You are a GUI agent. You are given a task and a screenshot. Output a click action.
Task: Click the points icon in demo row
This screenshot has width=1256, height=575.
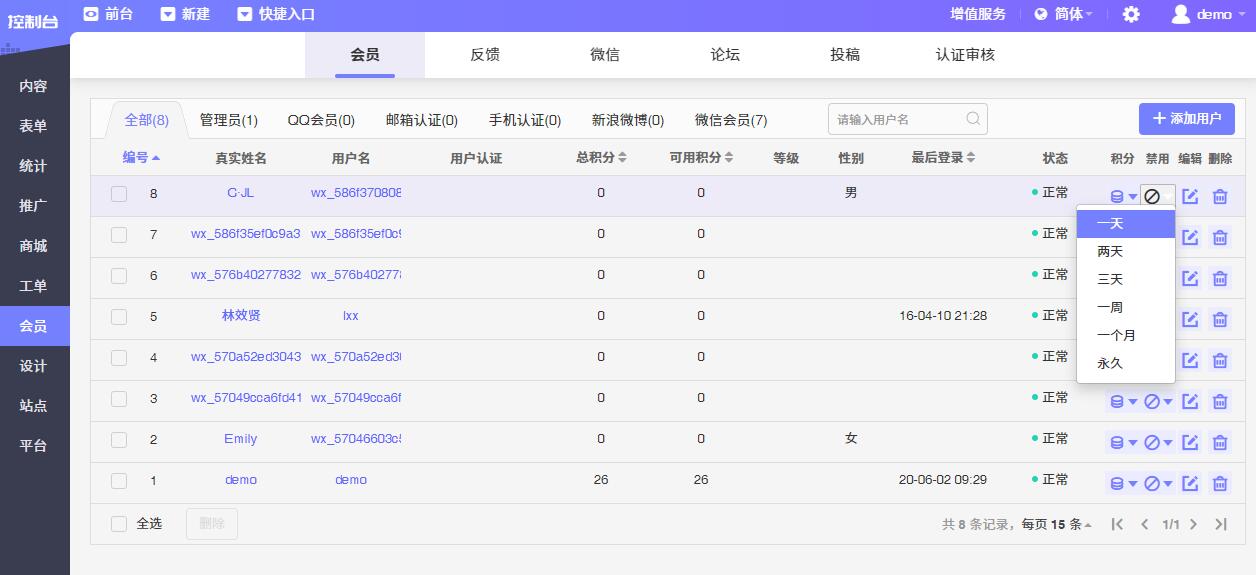1118,483
